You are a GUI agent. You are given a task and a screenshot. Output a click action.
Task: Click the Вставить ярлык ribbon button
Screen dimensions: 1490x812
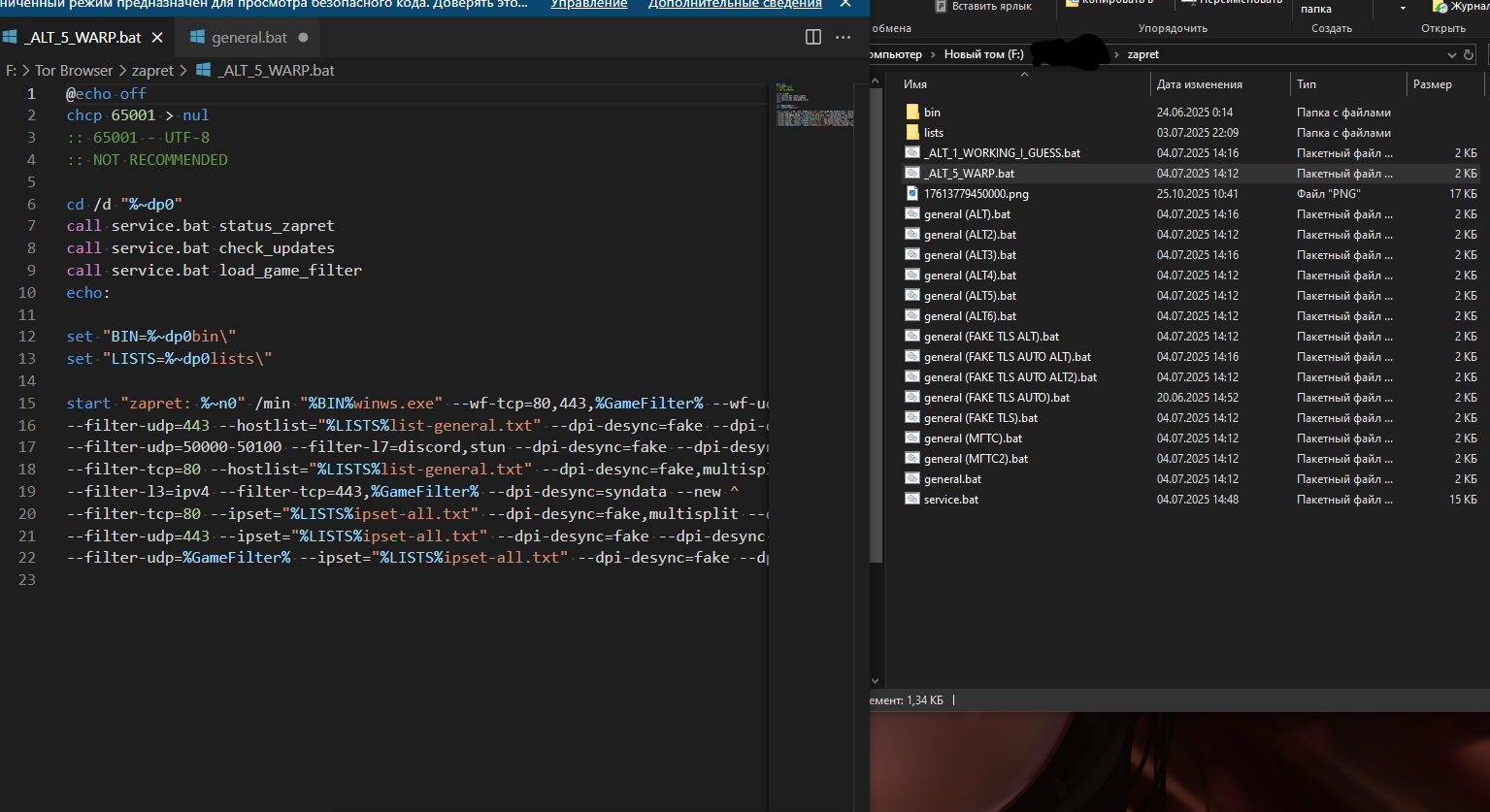click(981, 7)
